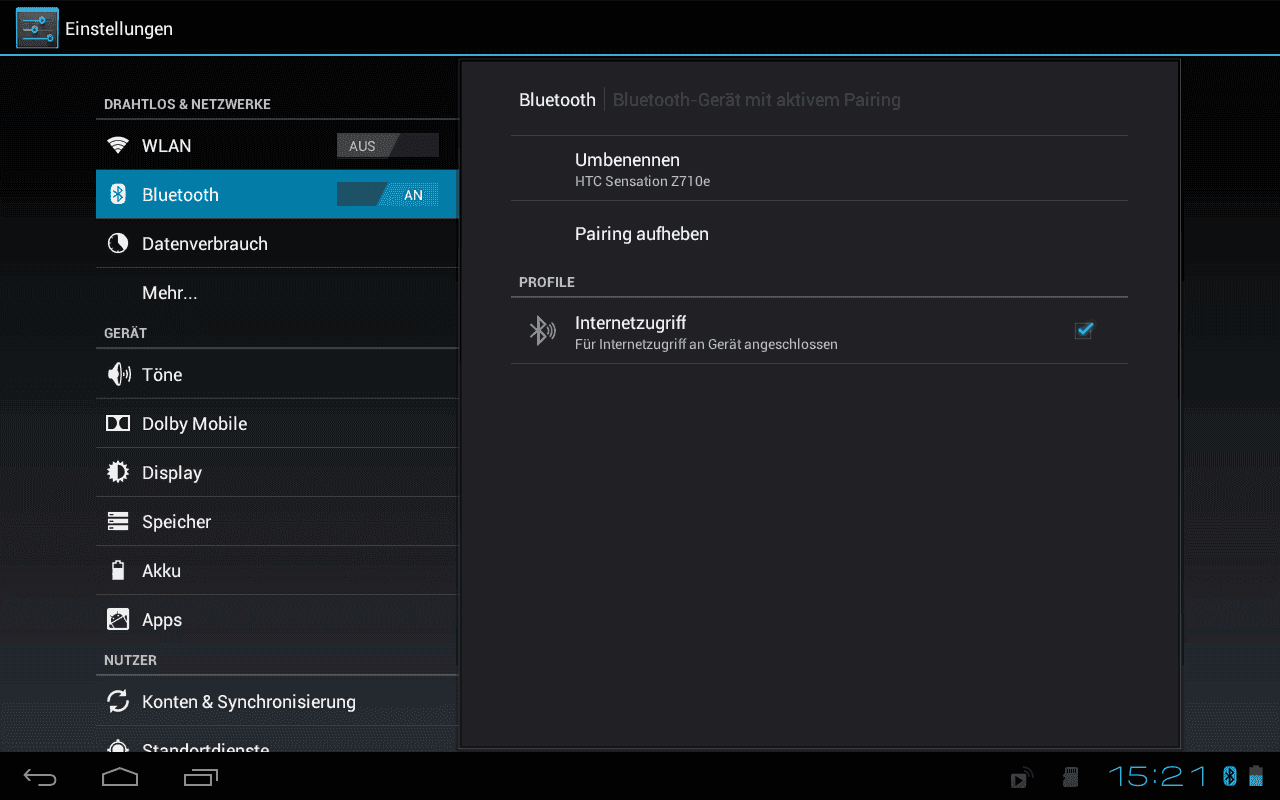1280x800 pixels.
Task: Open Speicher storage settings
Action: pyautogui.click(x=277, y=522)
